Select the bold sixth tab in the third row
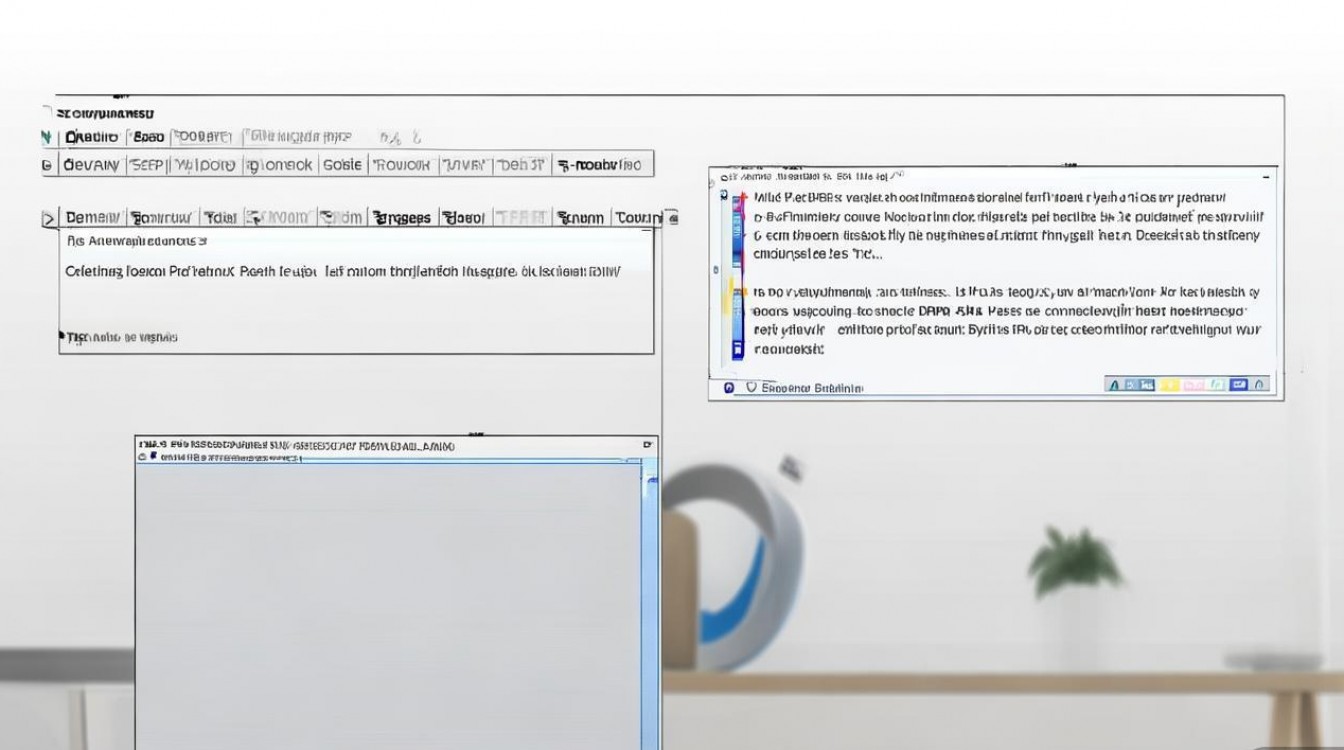1344x750 pixels. (402, 217)
